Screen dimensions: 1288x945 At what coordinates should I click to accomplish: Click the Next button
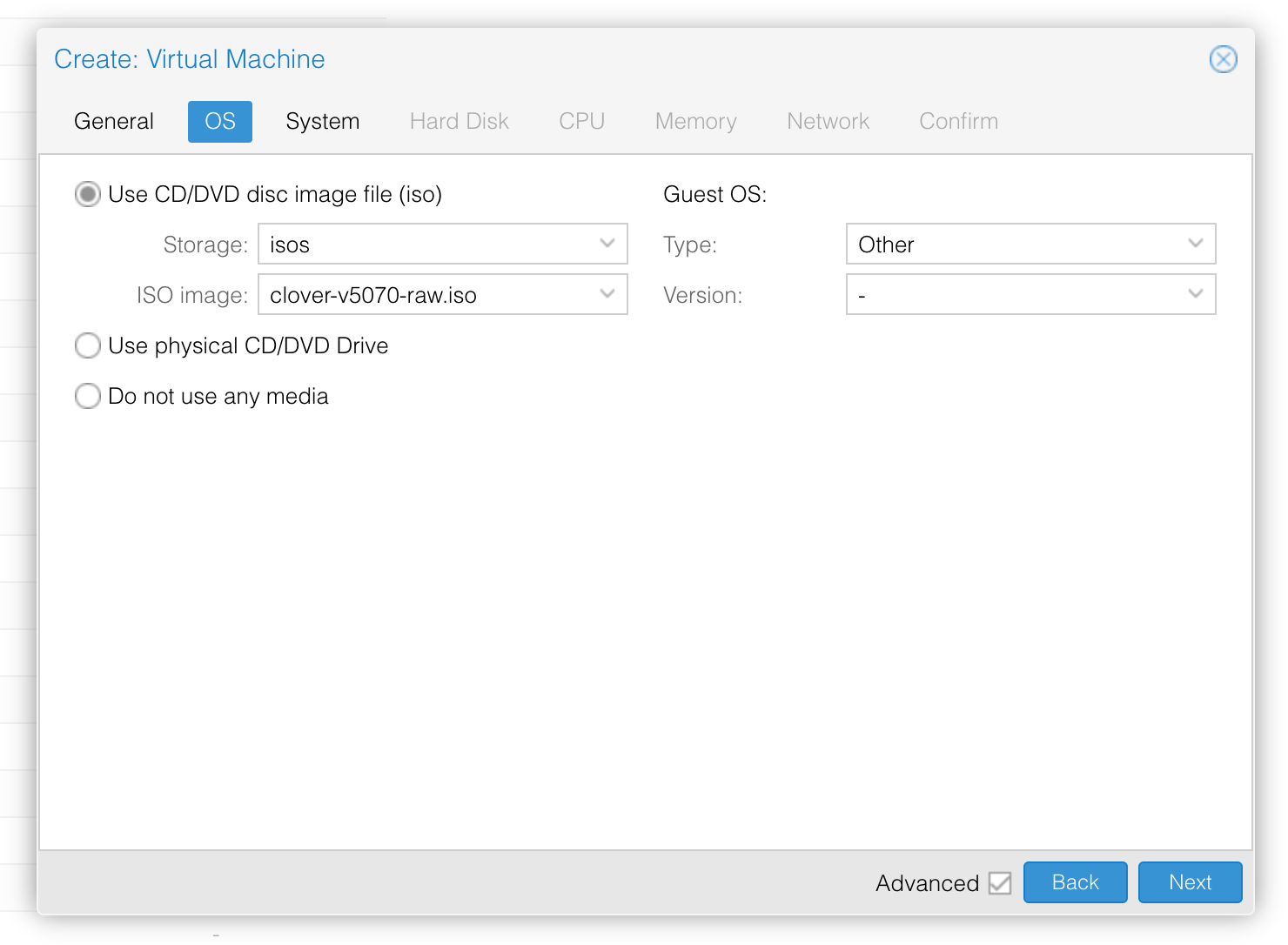coord(1189,882)
